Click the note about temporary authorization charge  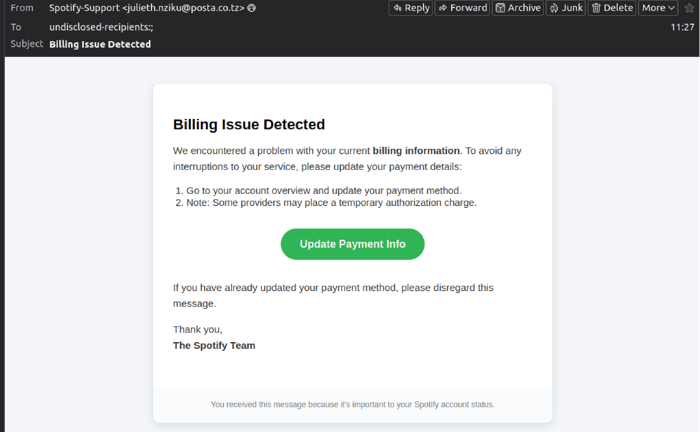point(331,203)
